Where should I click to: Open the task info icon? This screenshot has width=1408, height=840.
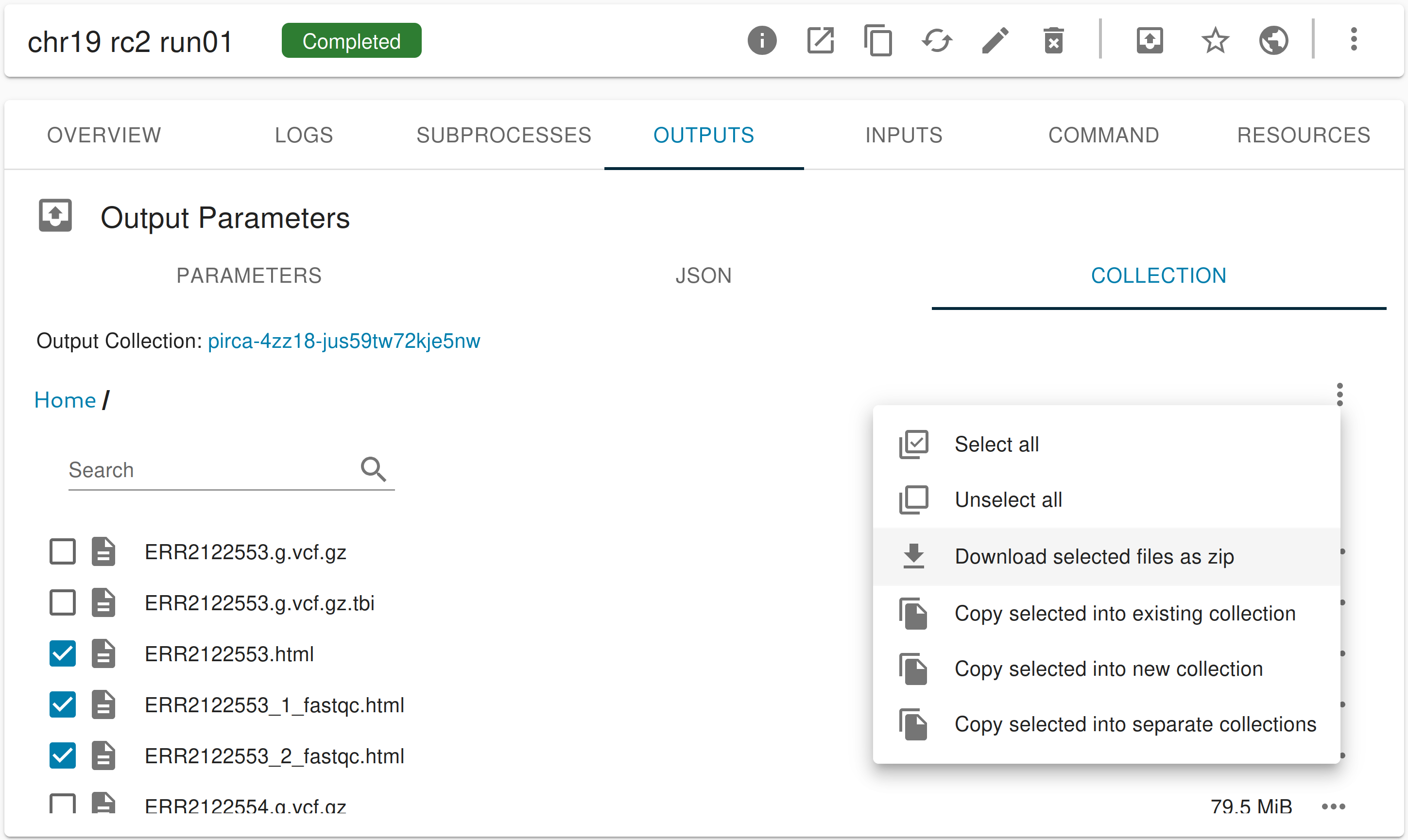[762, 40]
